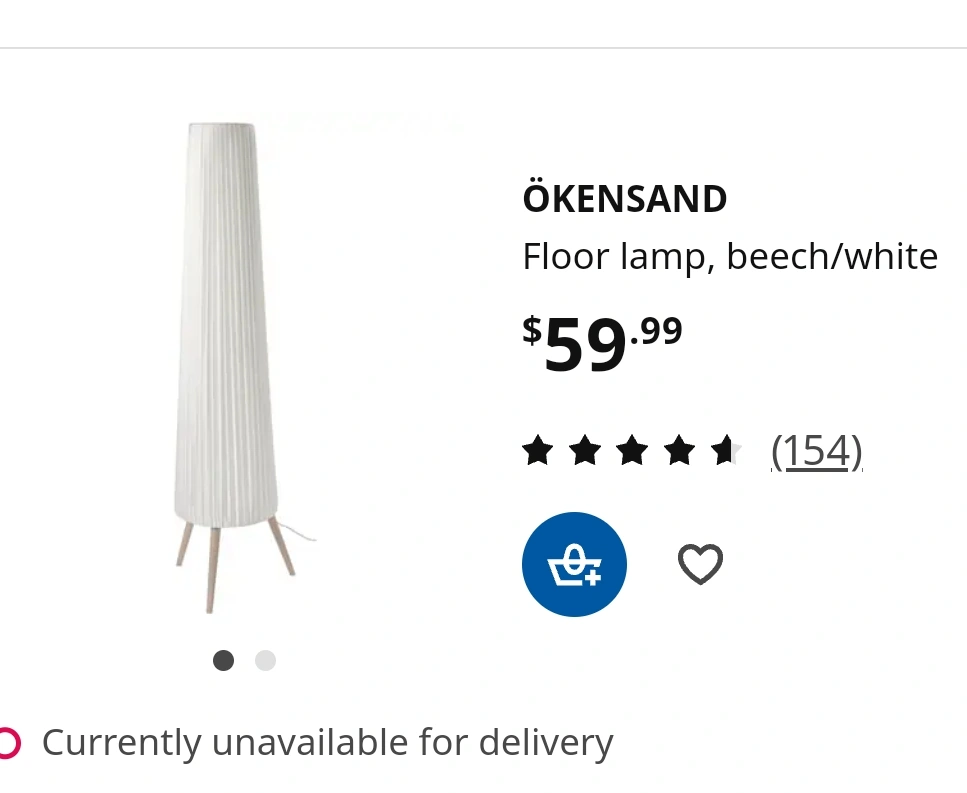Image resolution: width=967 pixels, height=793 pixels.
Task: Add ÖKENSAND lamp to shopping bag
Action: point(574,564)
